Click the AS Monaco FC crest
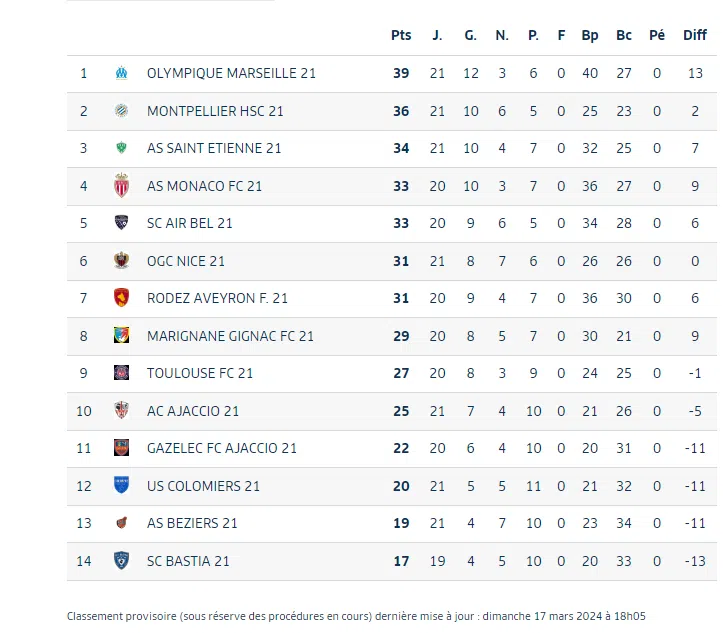Image resolution: width=723 pixels, height=633 pixels. tap(121, 186)
